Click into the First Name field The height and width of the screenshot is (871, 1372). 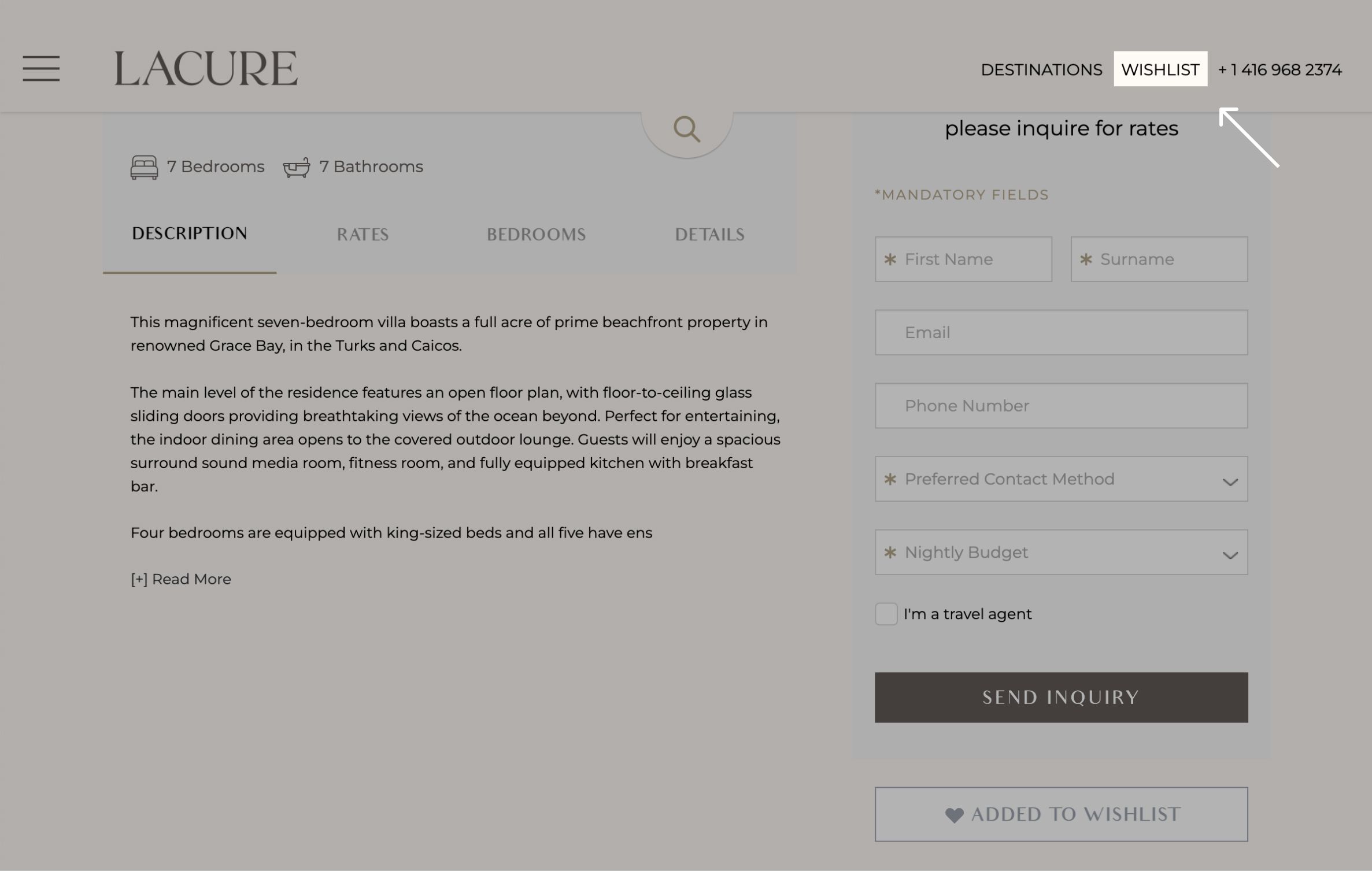click(963, 260)
